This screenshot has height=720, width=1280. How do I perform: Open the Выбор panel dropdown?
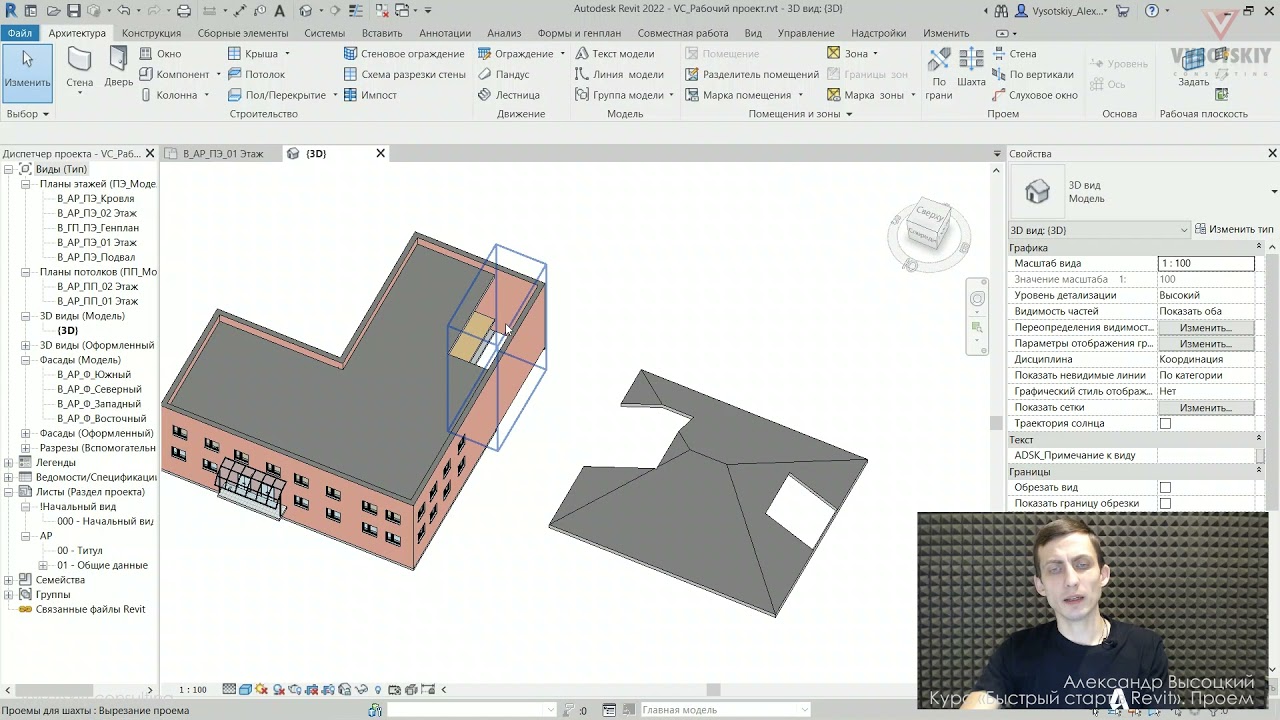pos(27,114)
